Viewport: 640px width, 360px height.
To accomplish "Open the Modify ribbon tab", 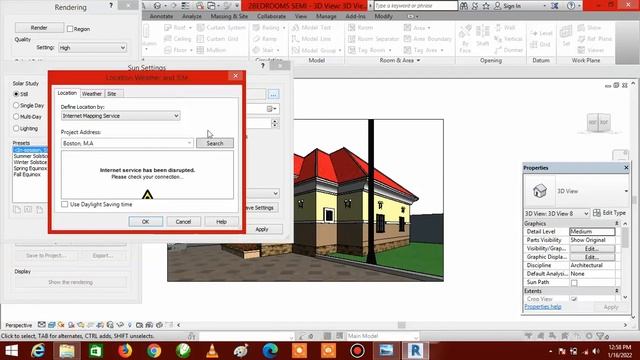I will pyautogui.click(x=383, y=16).
